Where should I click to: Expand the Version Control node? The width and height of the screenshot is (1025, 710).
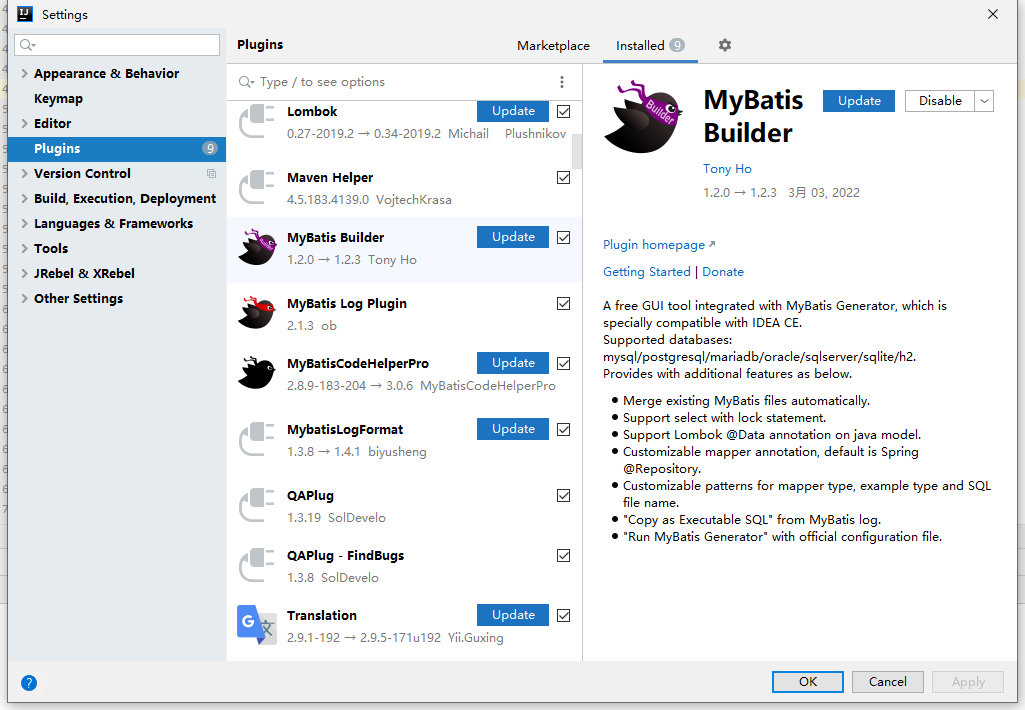click(x=24, y=173)
